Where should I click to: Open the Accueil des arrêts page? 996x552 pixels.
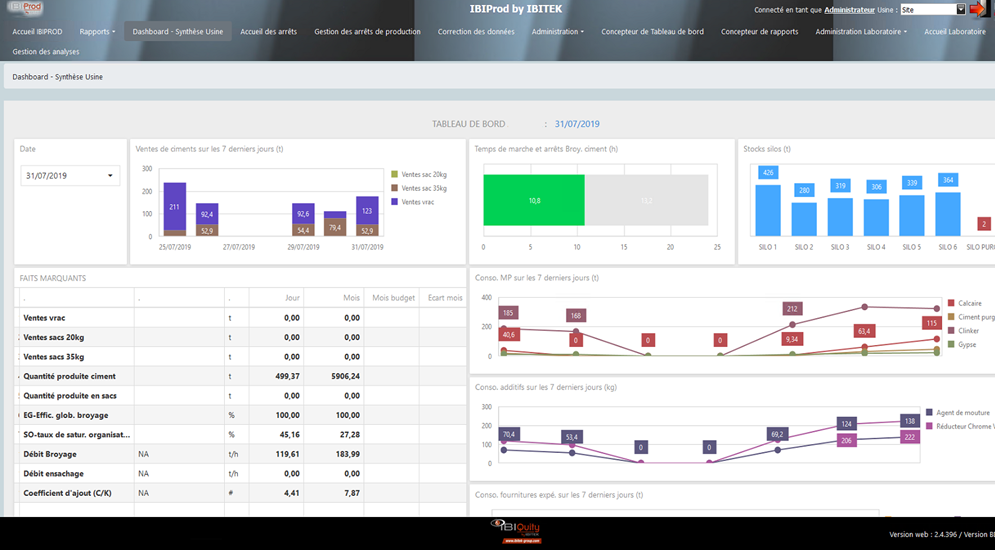(x=268, y=32)
